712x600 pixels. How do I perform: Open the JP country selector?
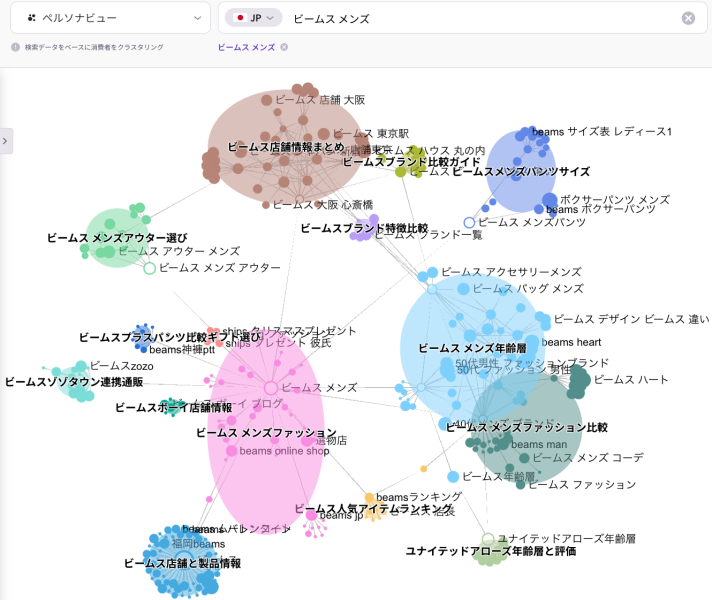(254, 18)
